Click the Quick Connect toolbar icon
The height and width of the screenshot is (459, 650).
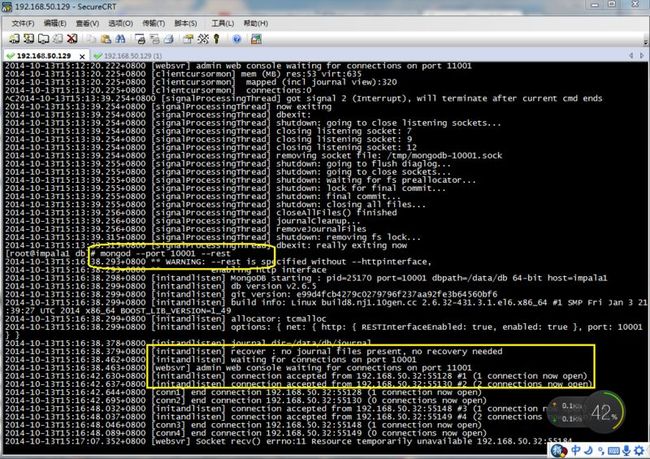29,39
